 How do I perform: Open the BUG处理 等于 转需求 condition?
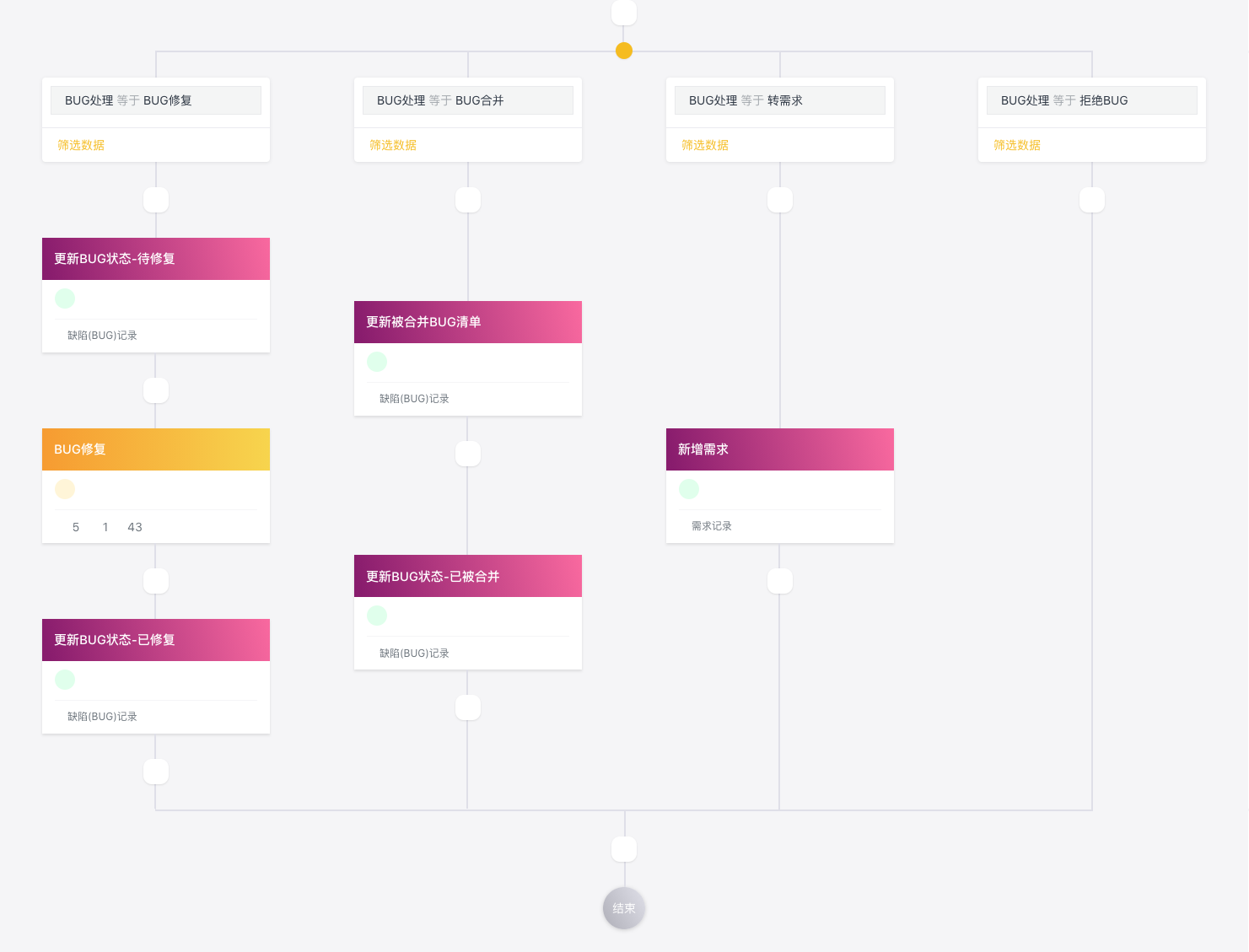tap(780, 100)
